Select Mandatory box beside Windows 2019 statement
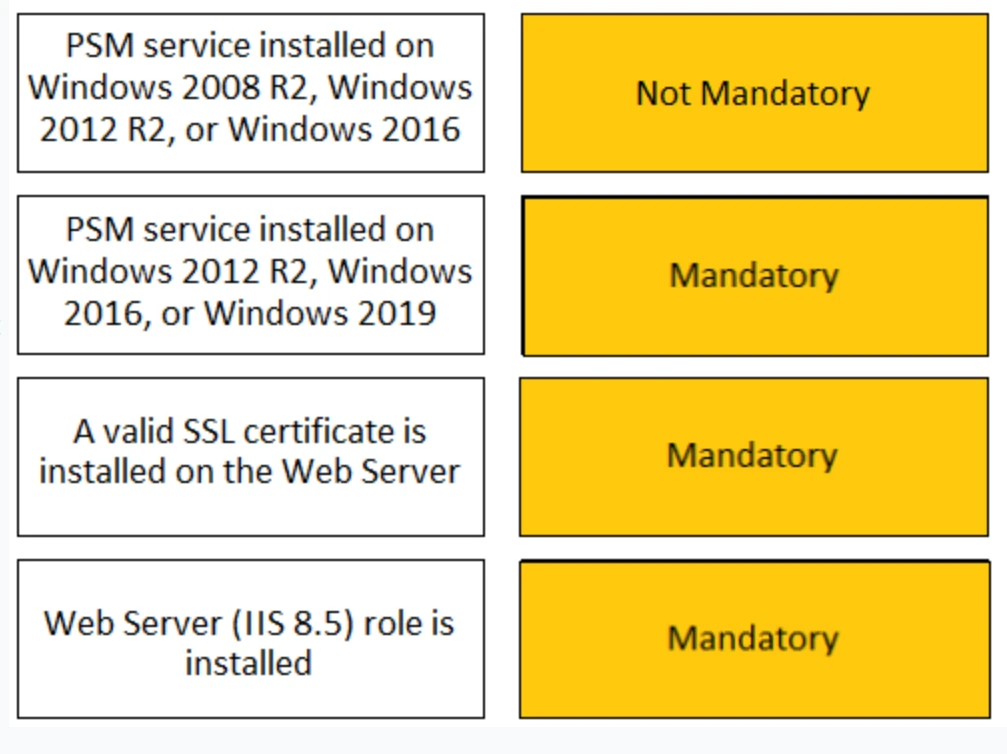This screenshot has height=754, width=1007. click(754, 276)
